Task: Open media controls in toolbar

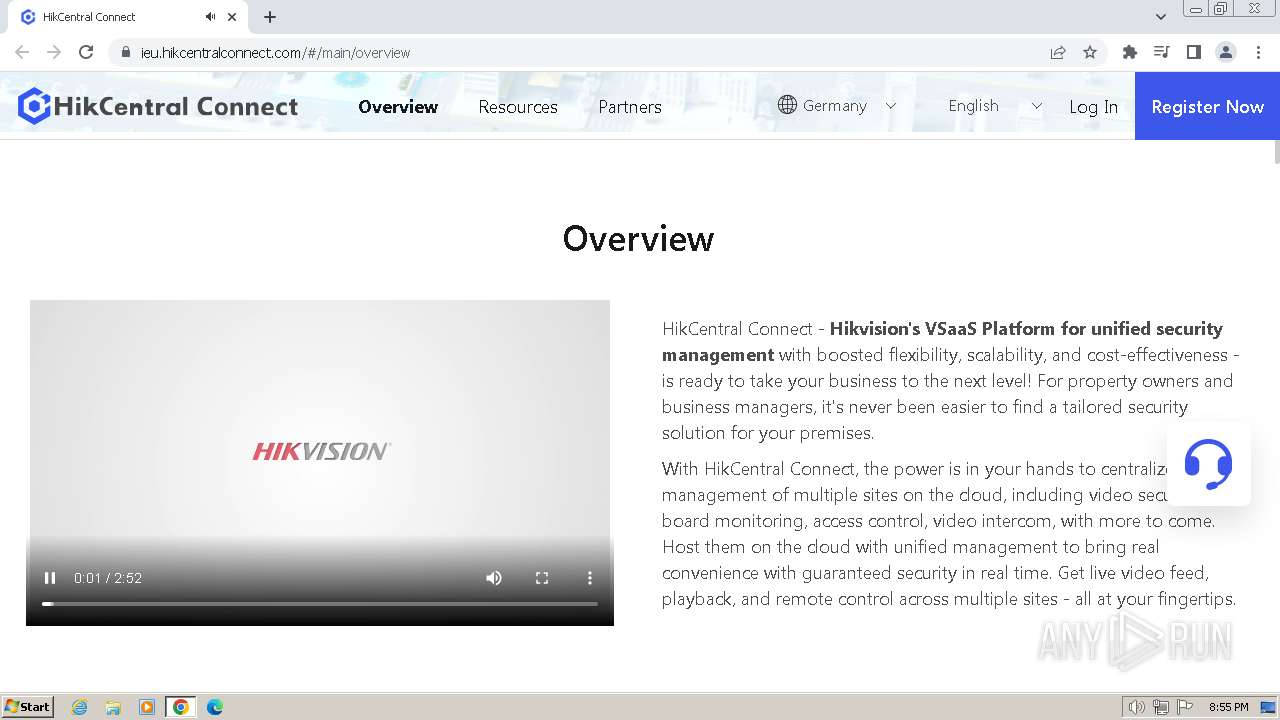Action: (x=1162, y=52)
